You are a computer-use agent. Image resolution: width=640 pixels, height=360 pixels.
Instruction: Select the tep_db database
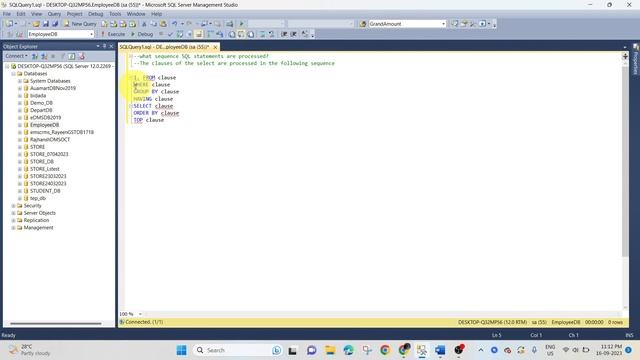tap(38, 198)
